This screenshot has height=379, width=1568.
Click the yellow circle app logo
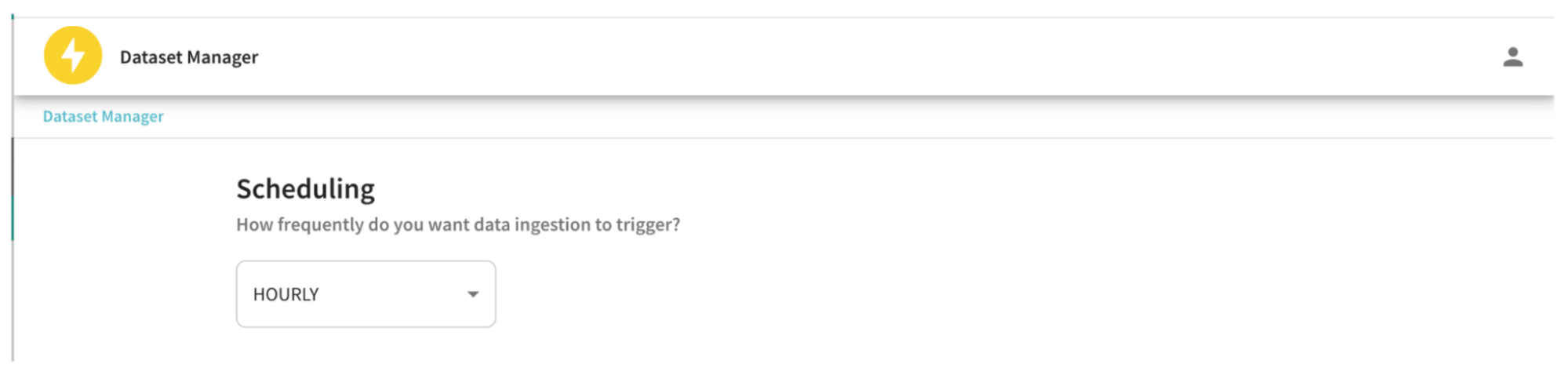coord(73,56)
